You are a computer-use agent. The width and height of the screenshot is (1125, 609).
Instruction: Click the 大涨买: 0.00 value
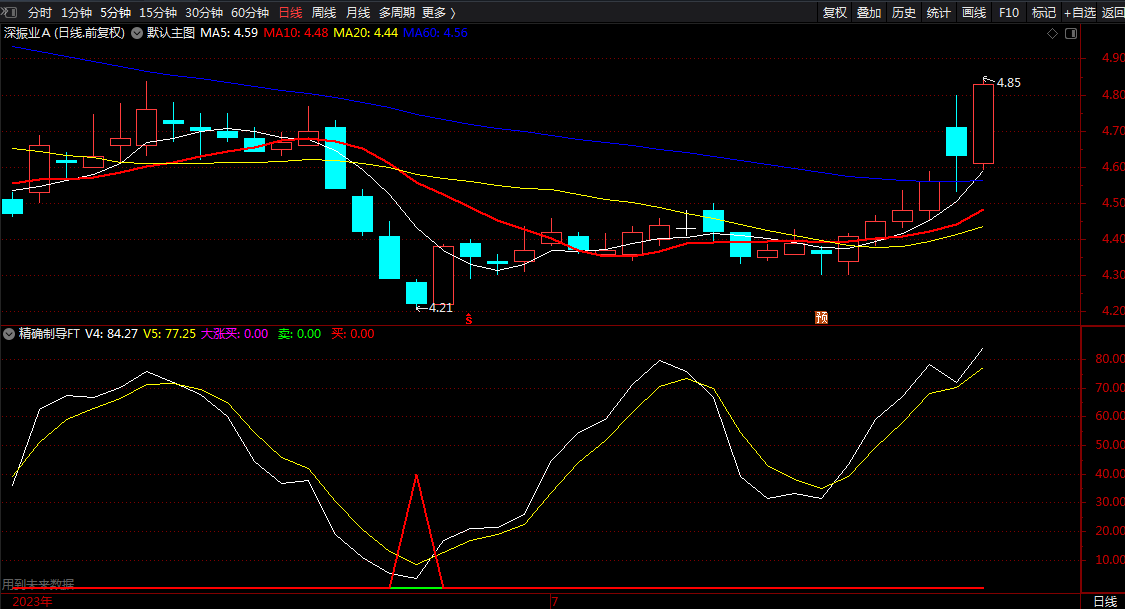235,334
